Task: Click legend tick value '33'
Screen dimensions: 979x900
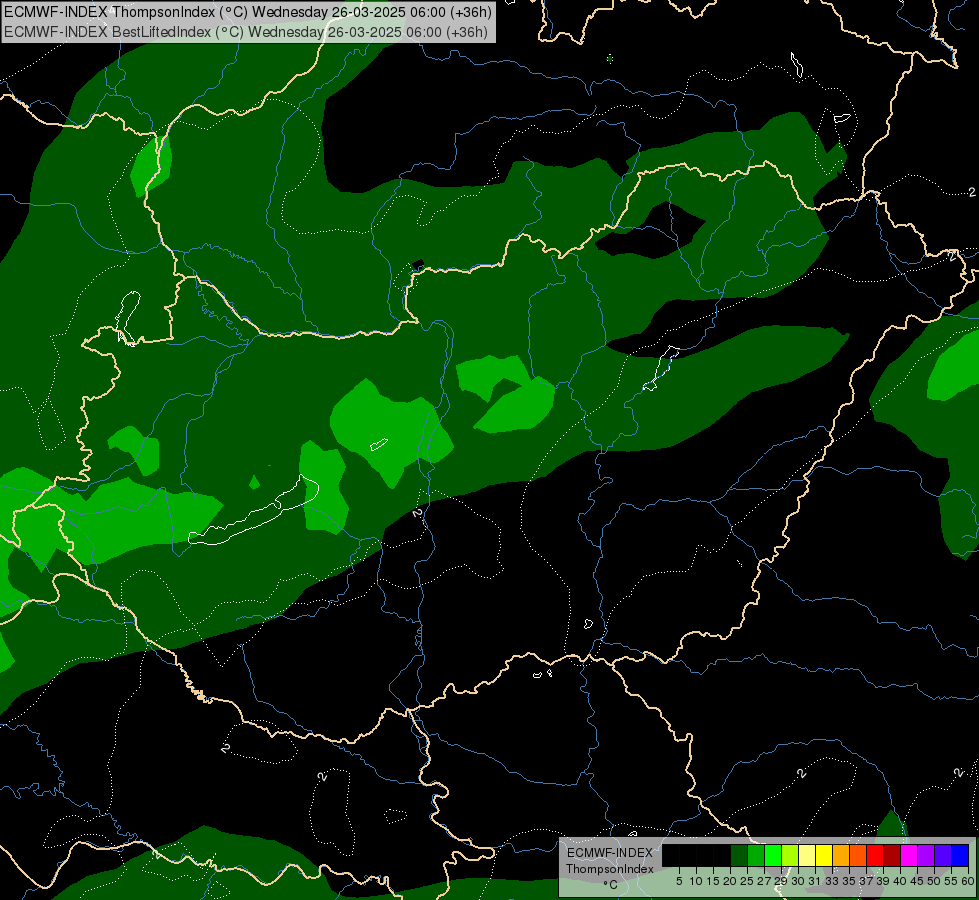Action: click(832, 881)
